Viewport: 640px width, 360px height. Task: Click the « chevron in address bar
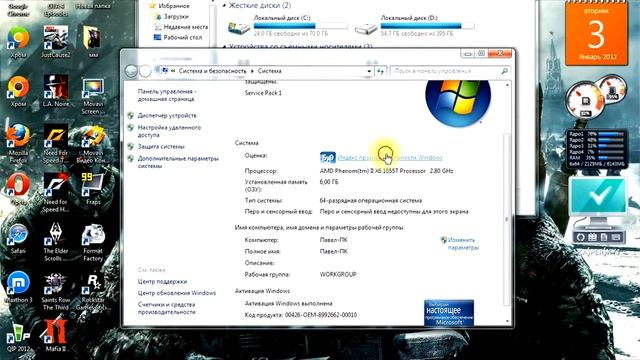pos(173,71)
